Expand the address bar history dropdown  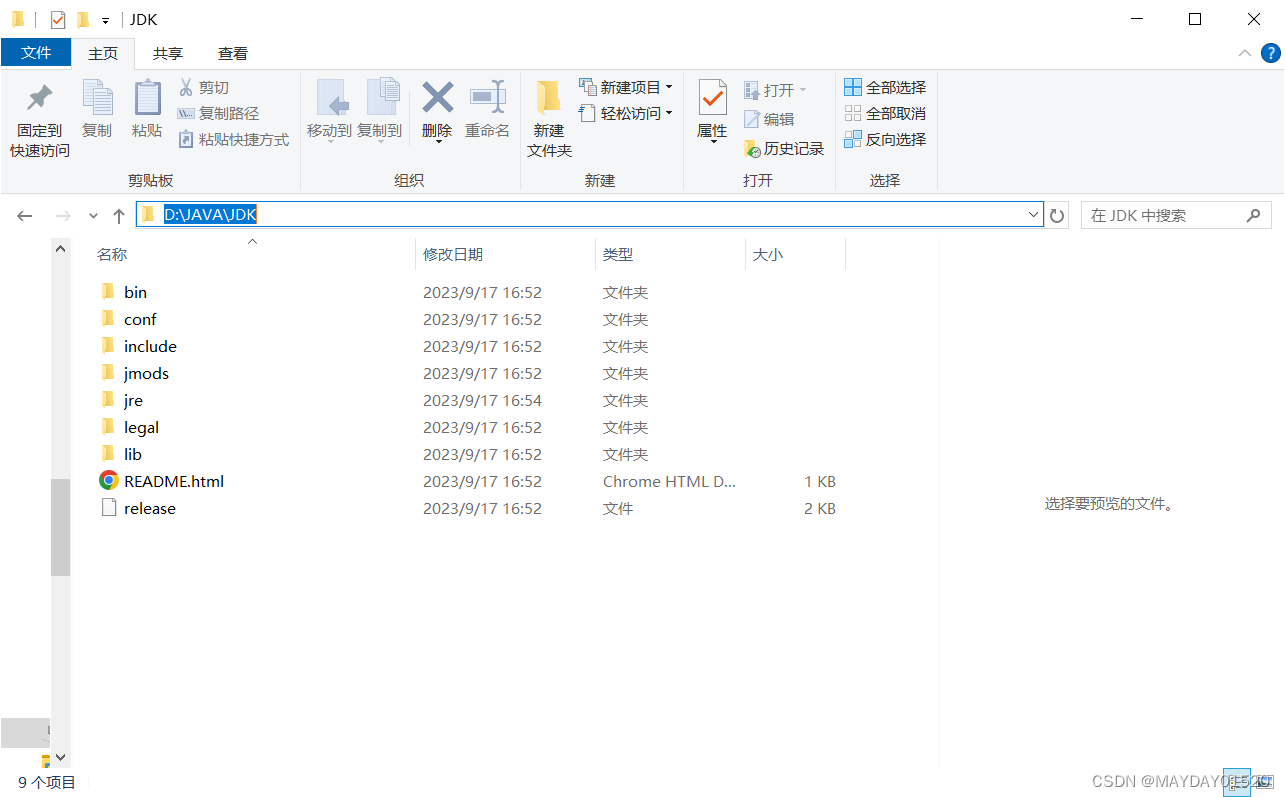(1034, 215)
